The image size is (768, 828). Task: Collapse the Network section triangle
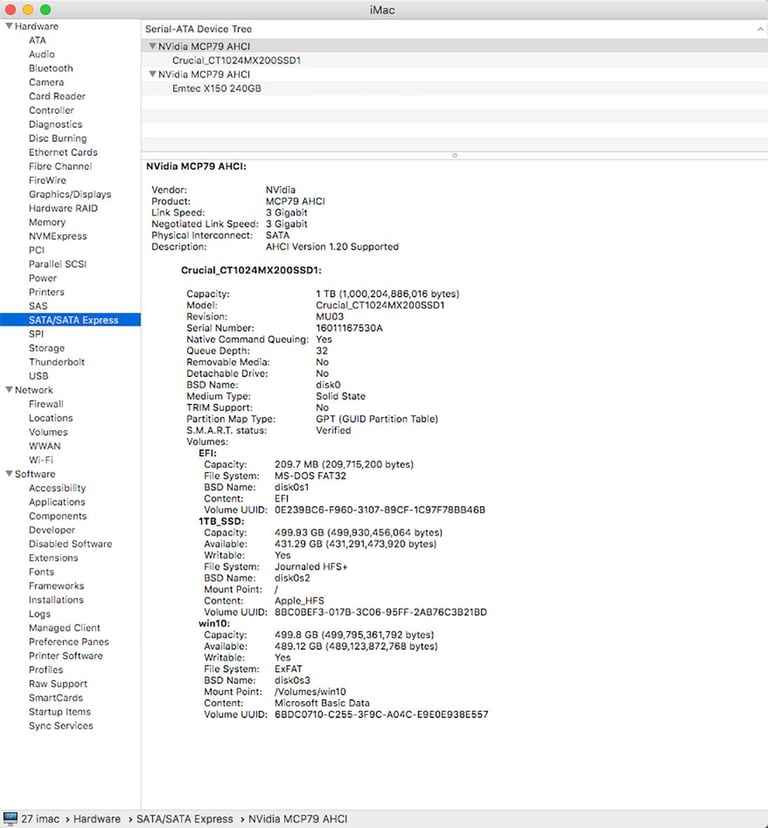pyautogui.click(x=9, y=390)
